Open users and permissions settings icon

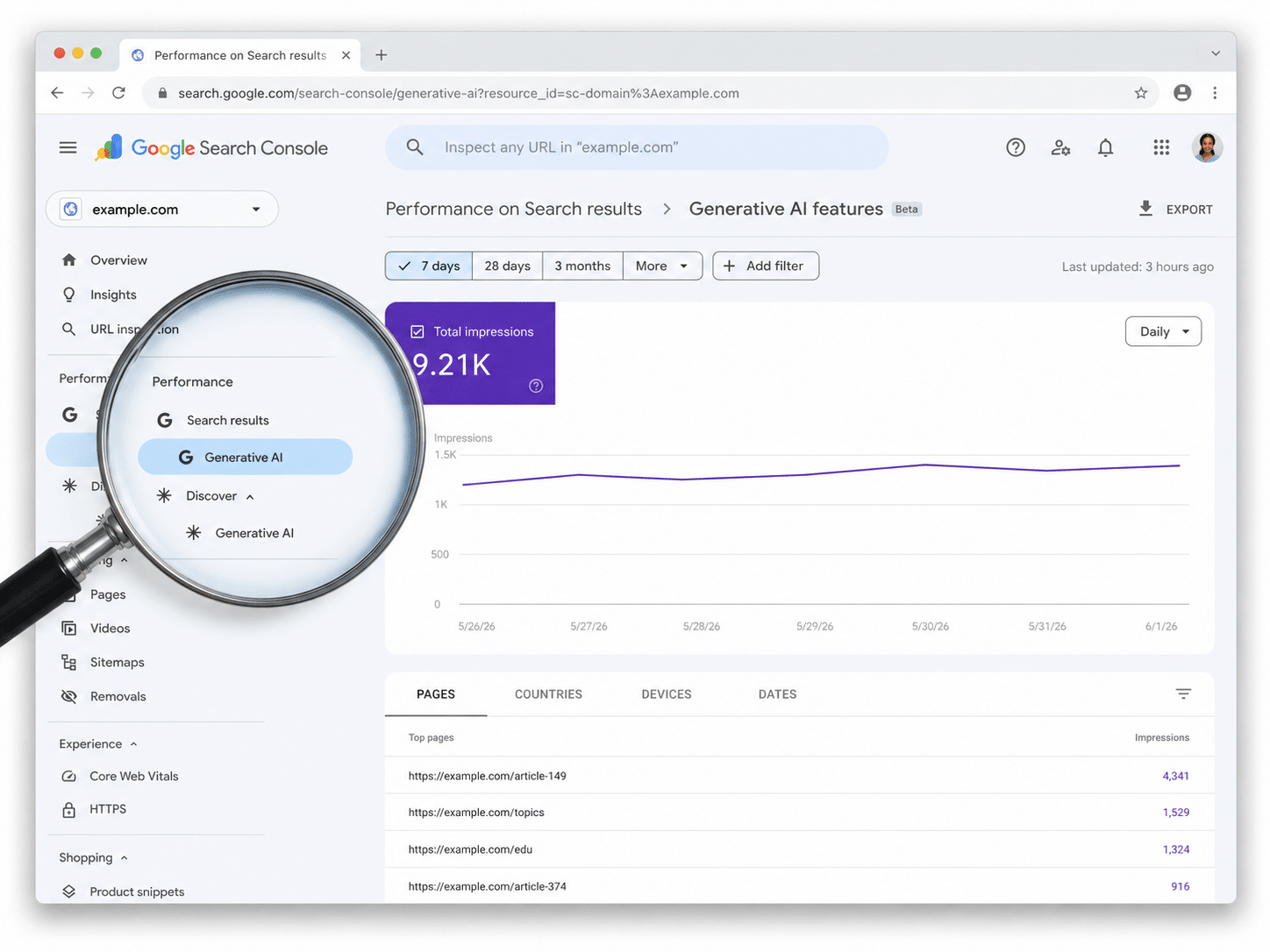[x=1060, y=147]
